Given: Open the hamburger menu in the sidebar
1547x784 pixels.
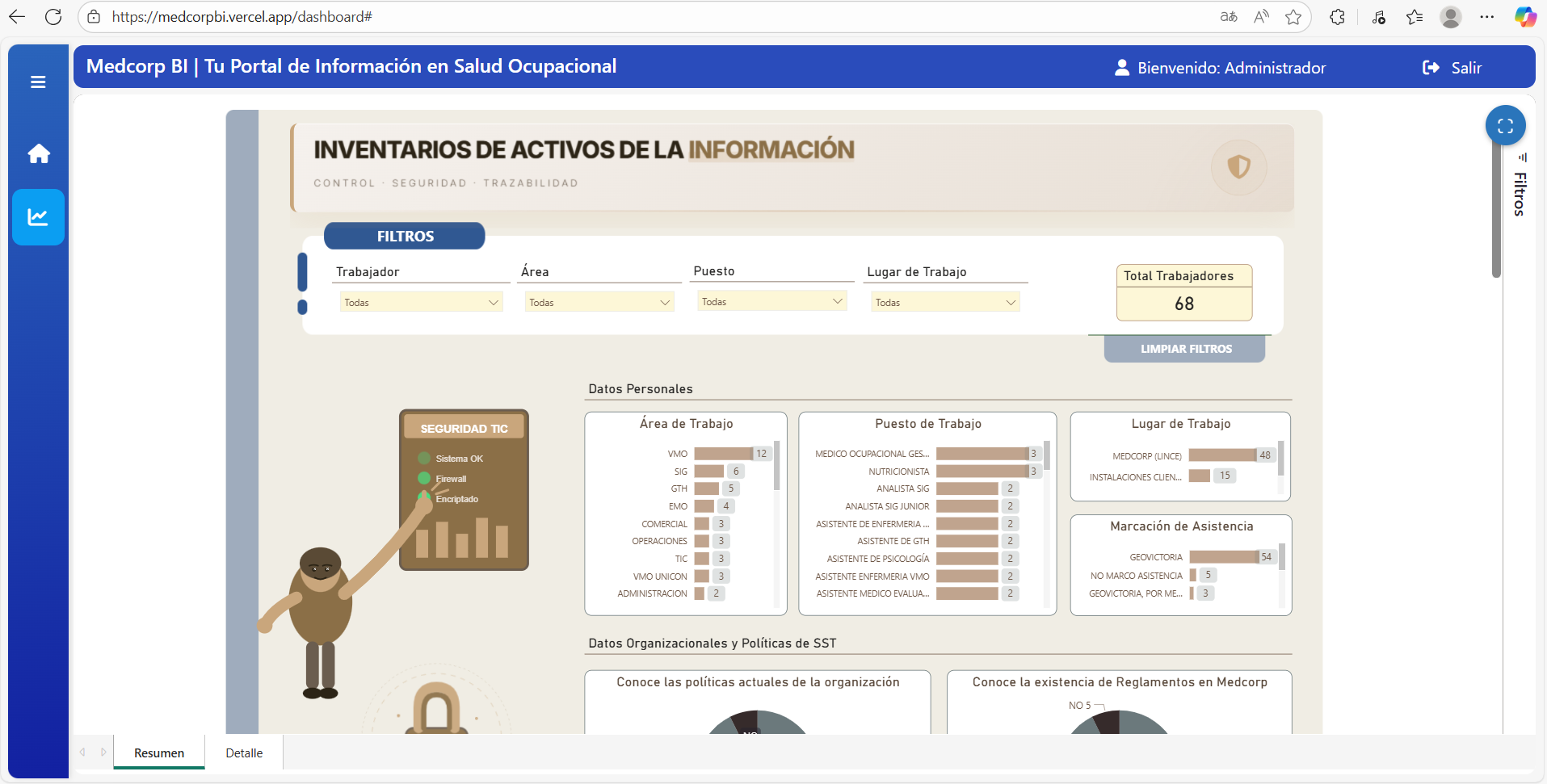Looking at the screenshot, I should [x=37, y=82].
